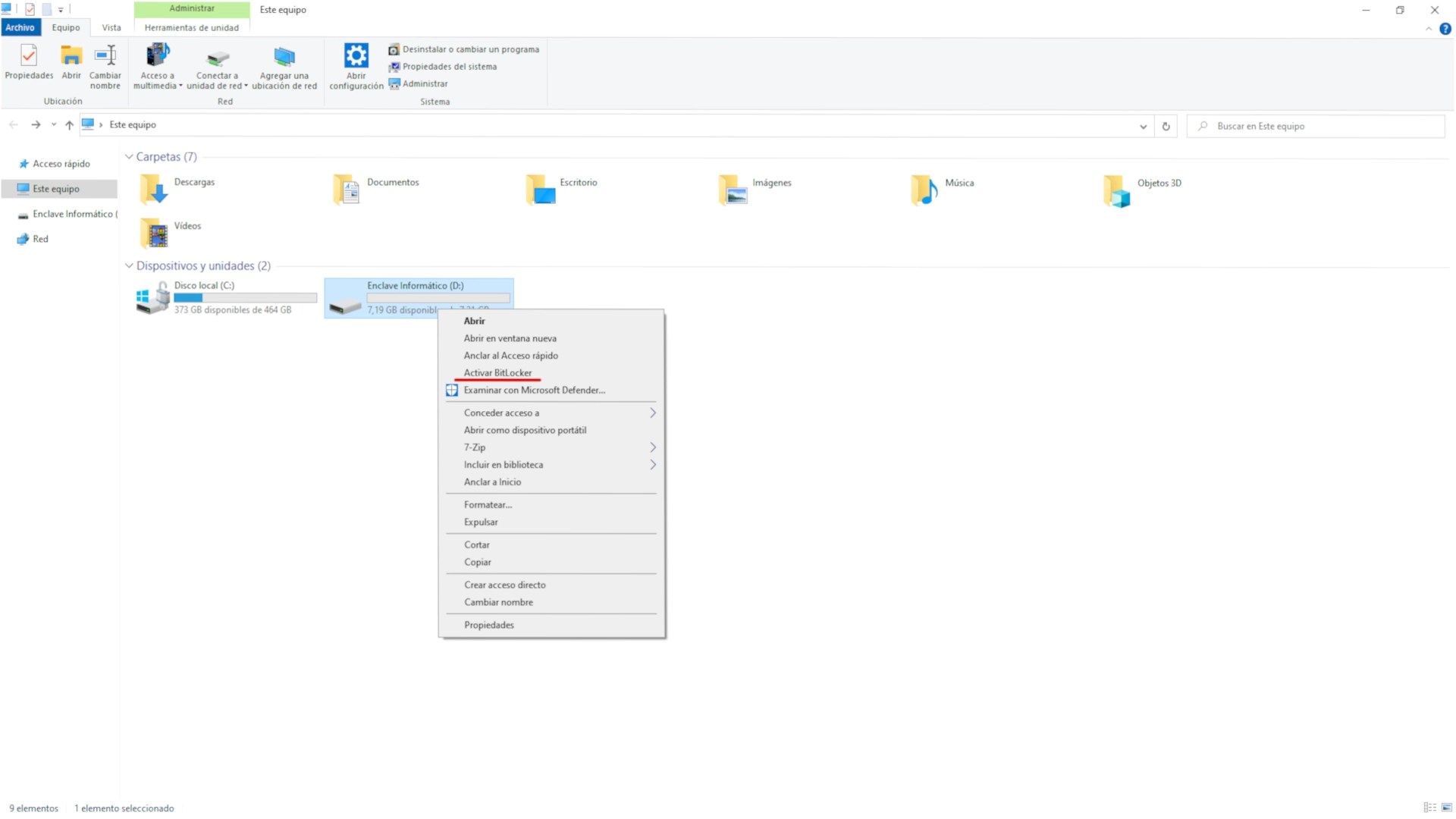Viewport: 1456px width, 819px height.
Task: Open Acceso a multimedia ribbon icon
Action: (157, 56)
